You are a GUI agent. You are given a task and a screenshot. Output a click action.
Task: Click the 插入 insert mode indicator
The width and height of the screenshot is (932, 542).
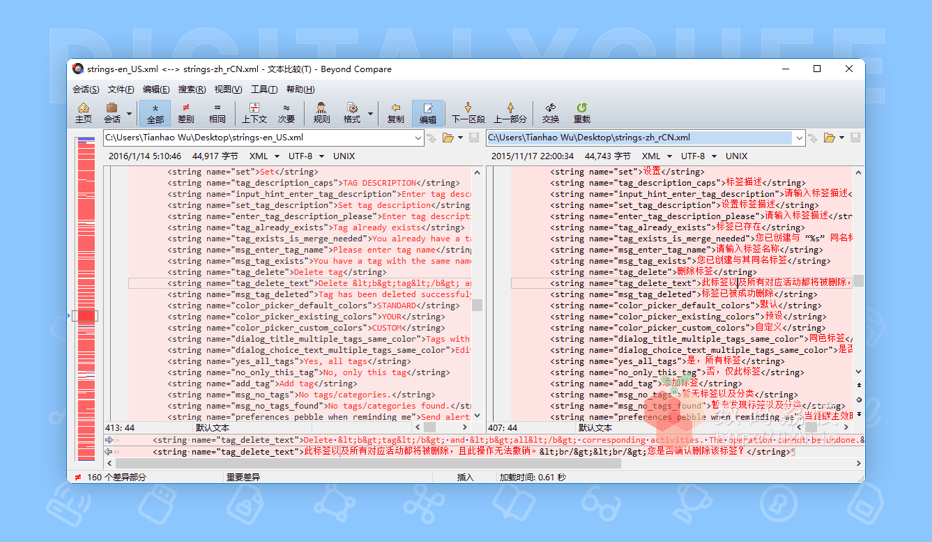[x=465, y=477]
